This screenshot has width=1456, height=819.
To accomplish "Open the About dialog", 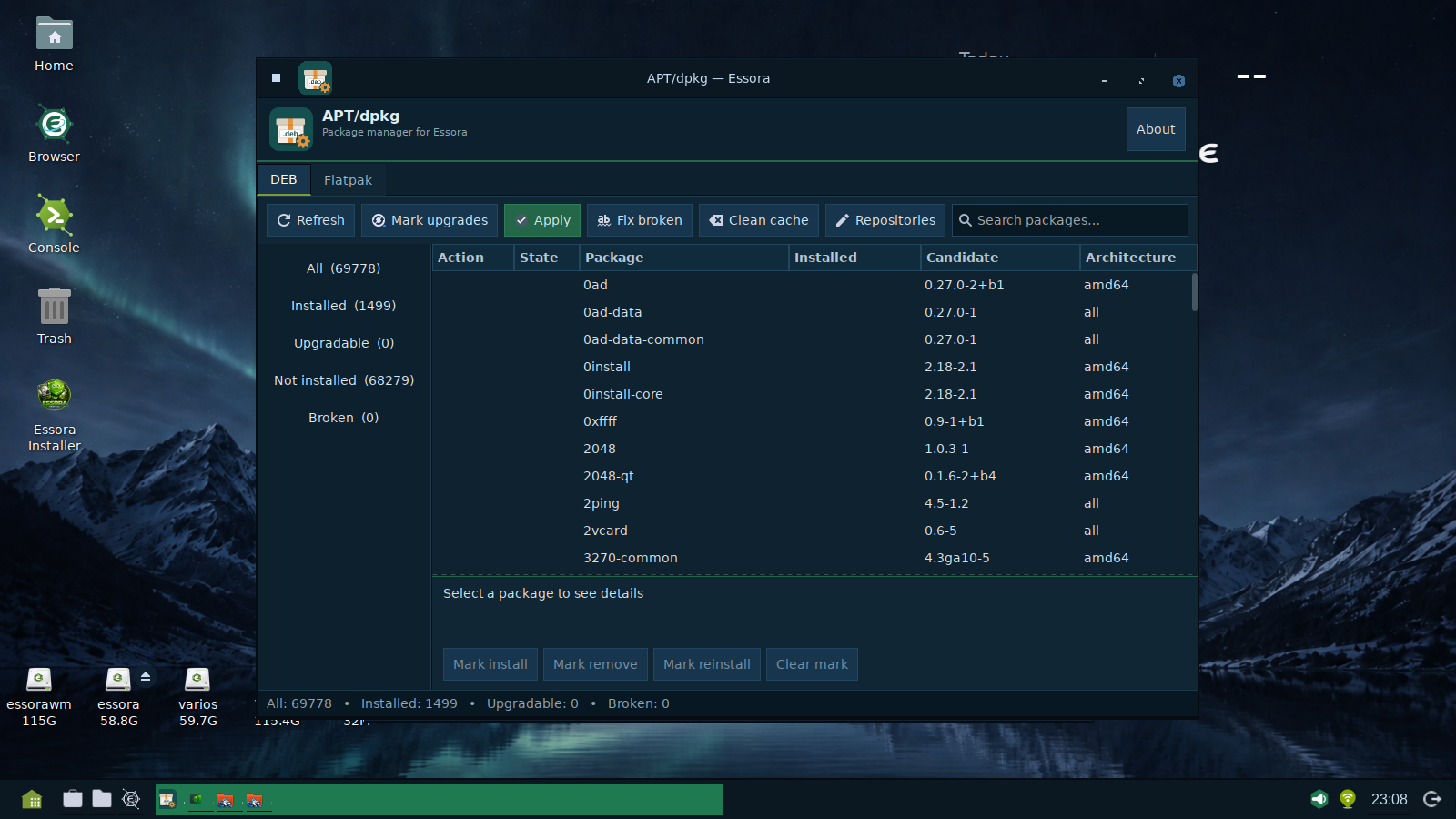I will 1156,129.
